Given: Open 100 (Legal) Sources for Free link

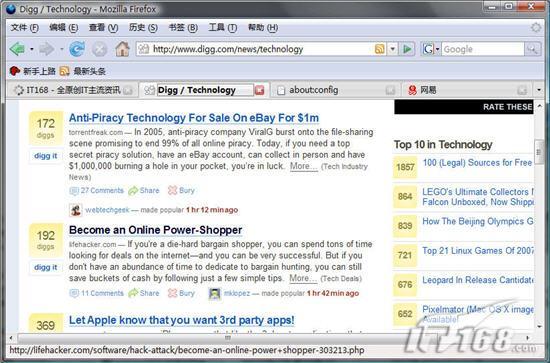Looking at the screenshot, I should (477, 163).
